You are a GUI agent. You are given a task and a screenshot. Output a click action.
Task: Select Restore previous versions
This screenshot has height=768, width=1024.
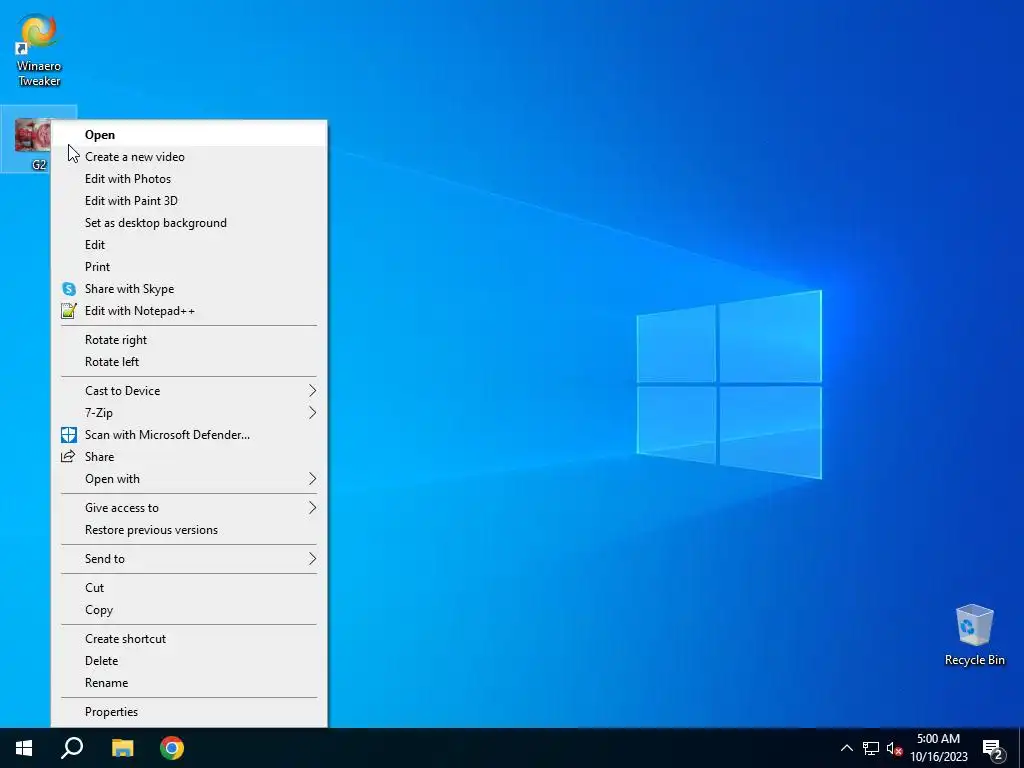[x=189, y=530]
